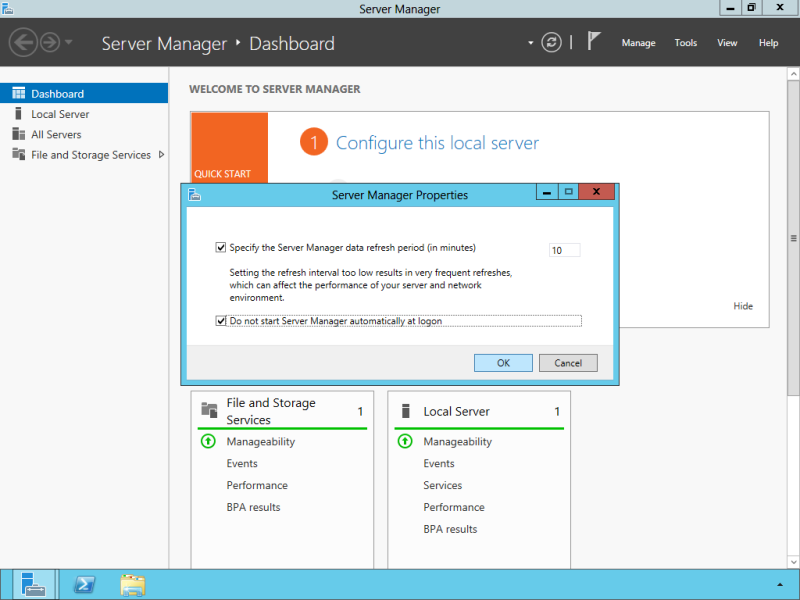This screenshot has height=600, width=800.
Task: Open Services in Local Server tile
Action: (x=442, y=485)
